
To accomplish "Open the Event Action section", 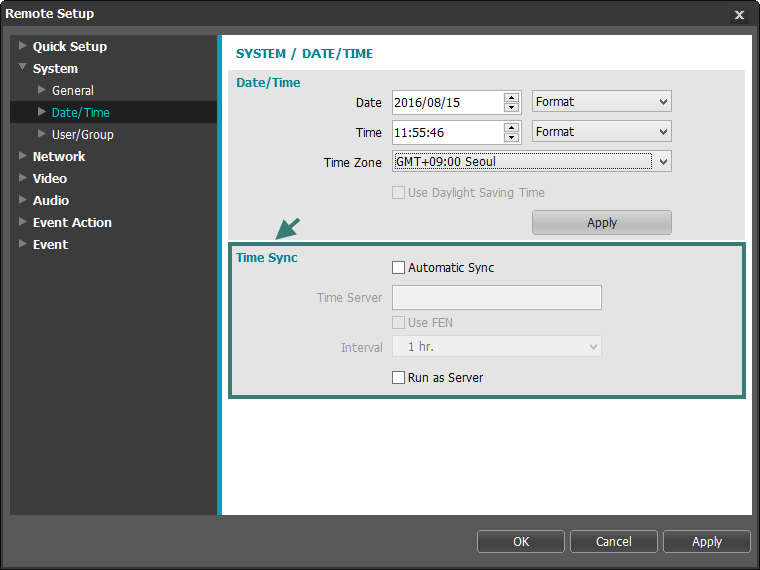I will (x=72, y=222).
